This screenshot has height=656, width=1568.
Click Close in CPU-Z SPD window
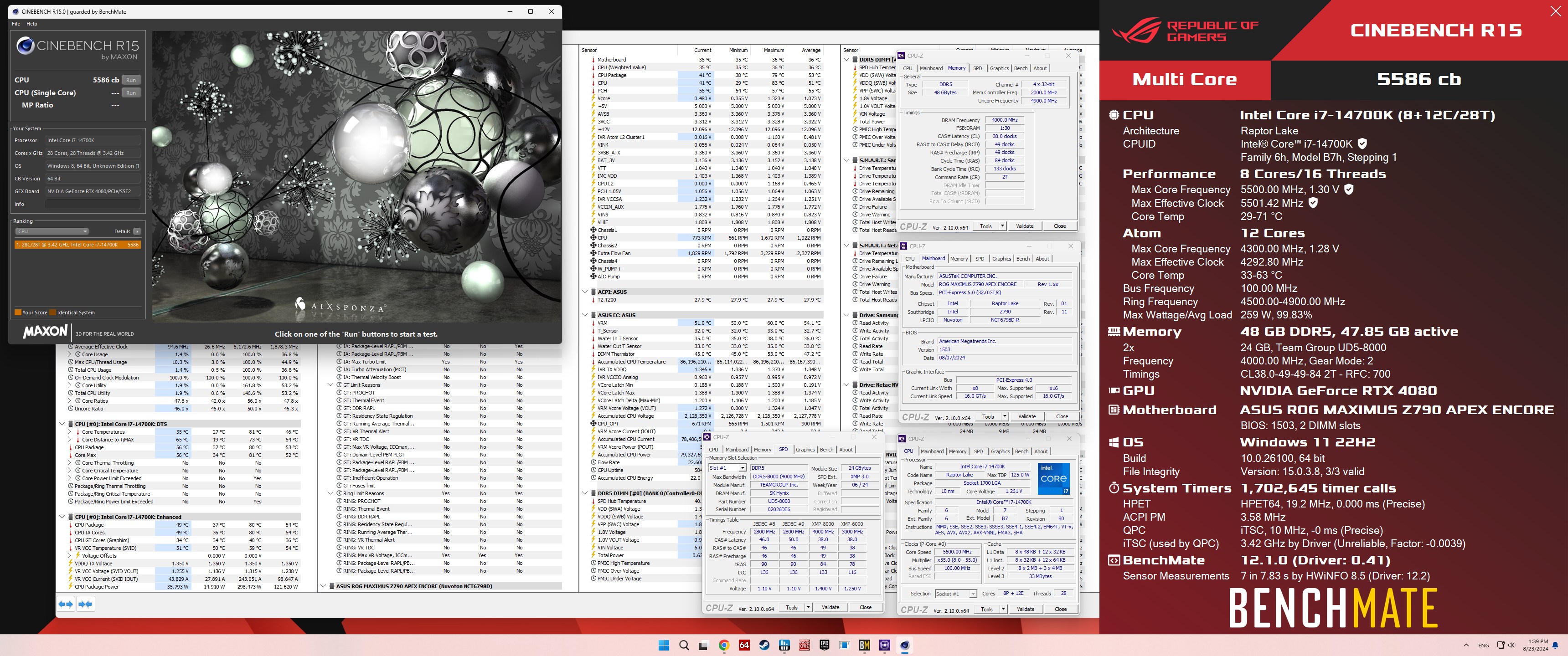[x=866, y=607]
